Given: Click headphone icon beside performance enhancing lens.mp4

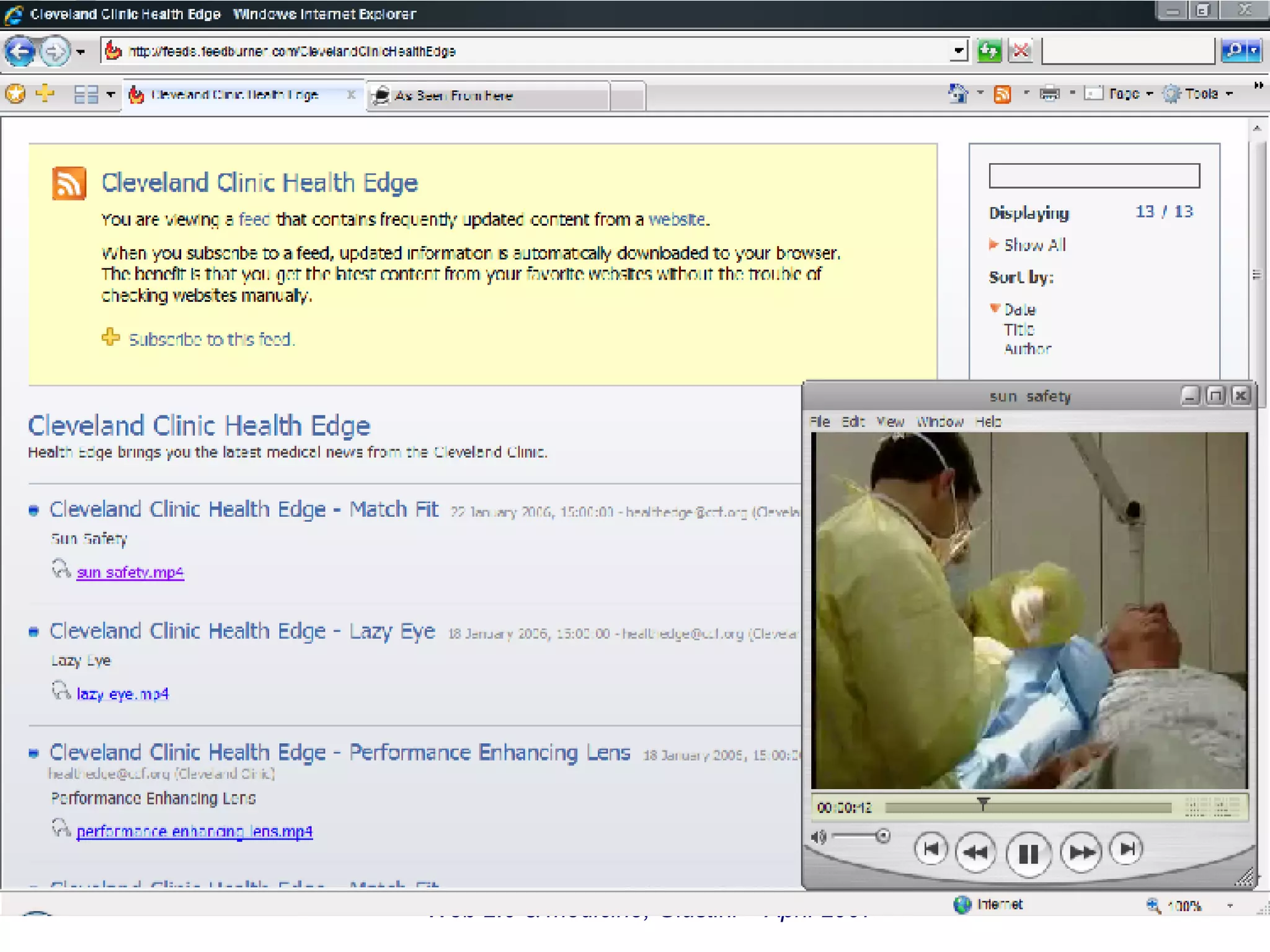Looking at the screenshot, I should click(x=60, y=828).
